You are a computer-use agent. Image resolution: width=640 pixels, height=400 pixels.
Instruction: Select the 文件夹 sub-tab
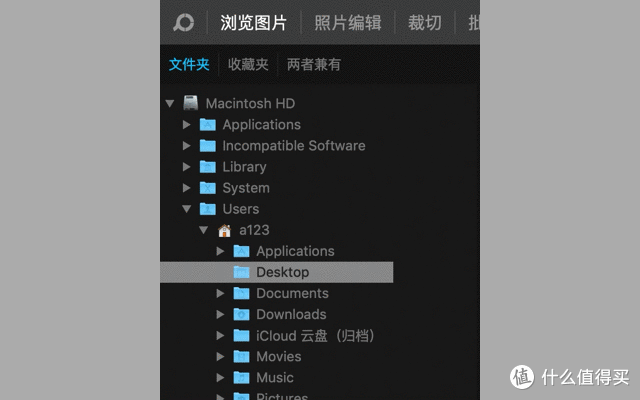[x=189, y=64]
